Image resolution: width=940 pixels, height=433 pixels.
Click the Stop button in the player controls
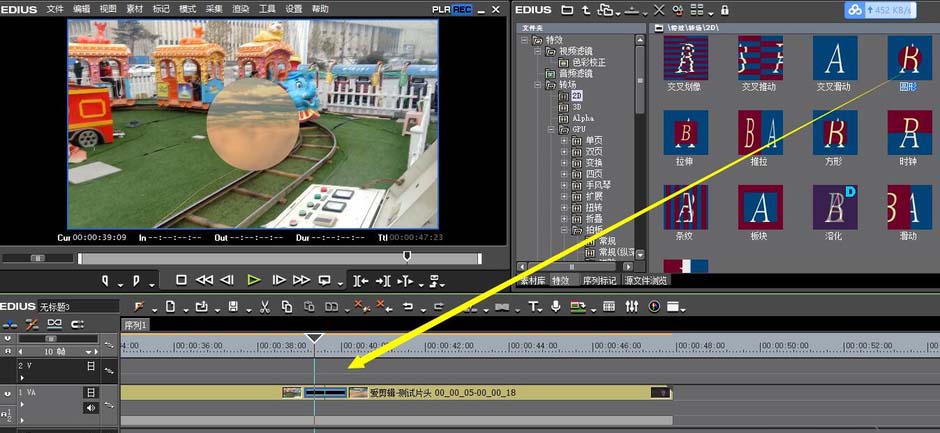tap(181, 280)
